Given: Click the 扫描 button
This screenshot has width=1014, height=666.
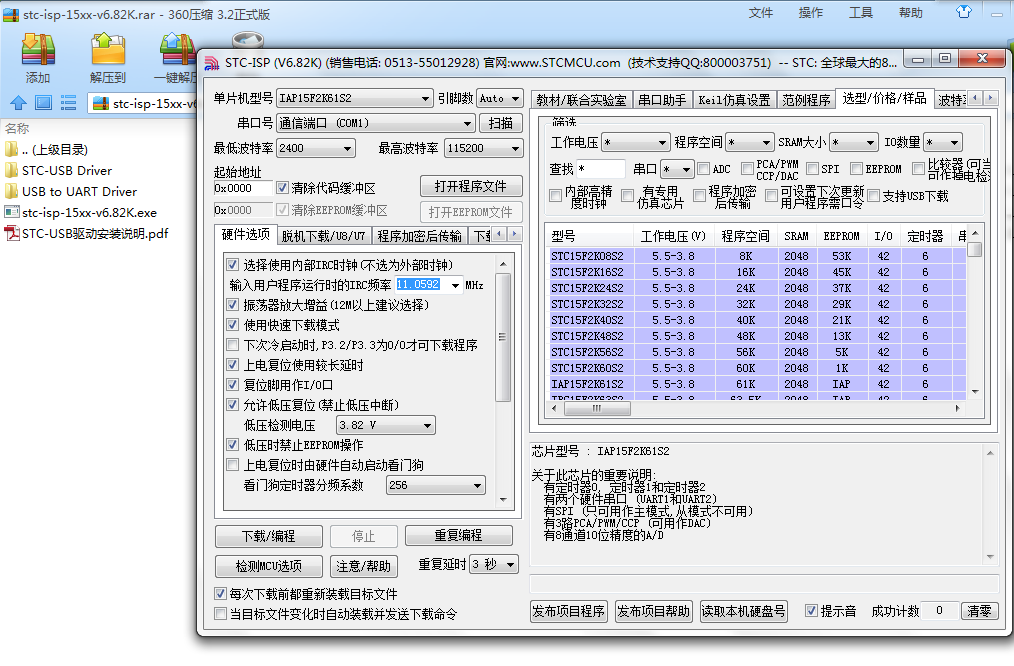Looking at the screenshot, I should click(x=501, y=123).
